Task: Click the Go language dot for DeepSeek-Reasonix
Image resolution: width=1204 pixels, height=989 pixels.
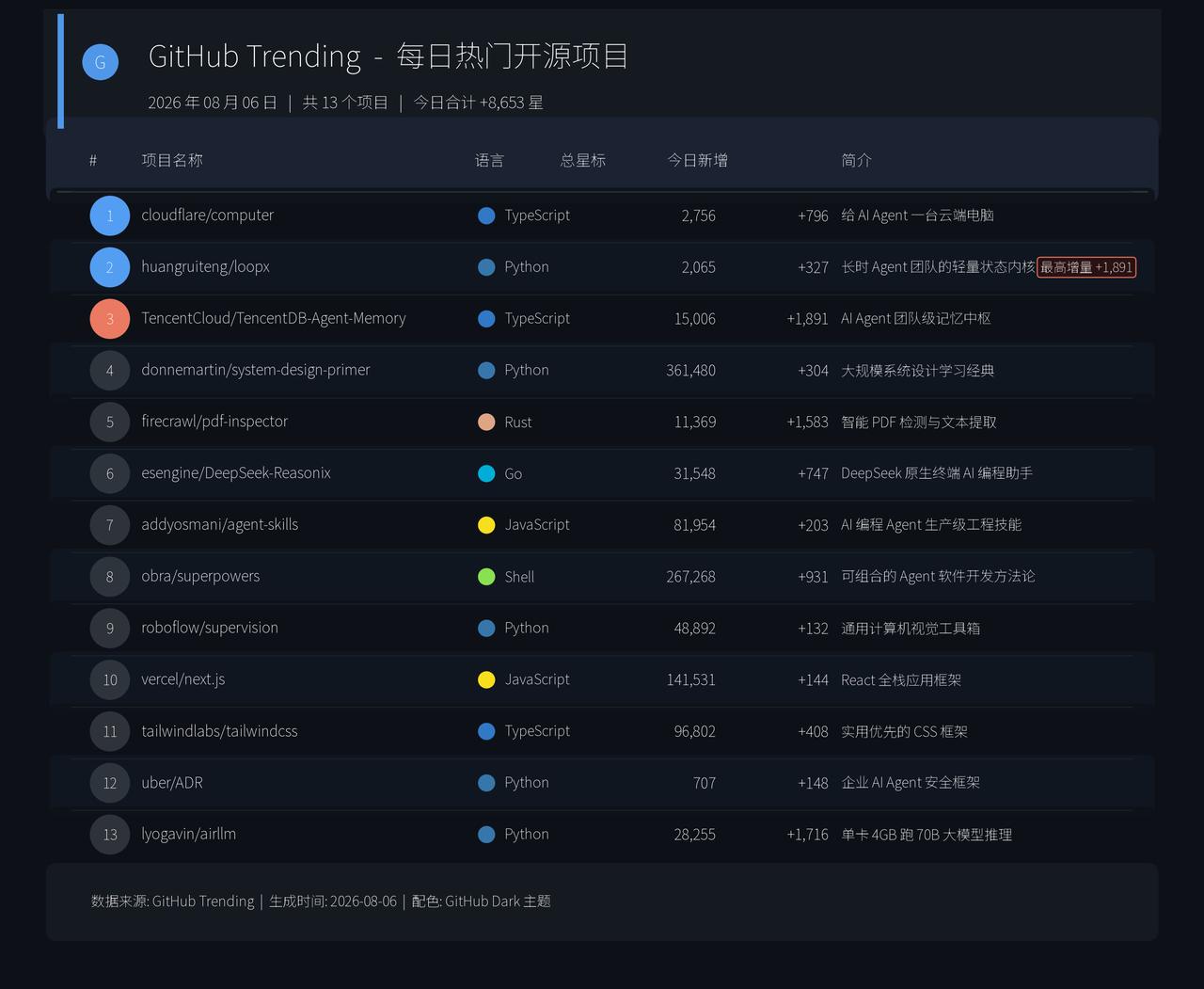Action: pos(486,473)
